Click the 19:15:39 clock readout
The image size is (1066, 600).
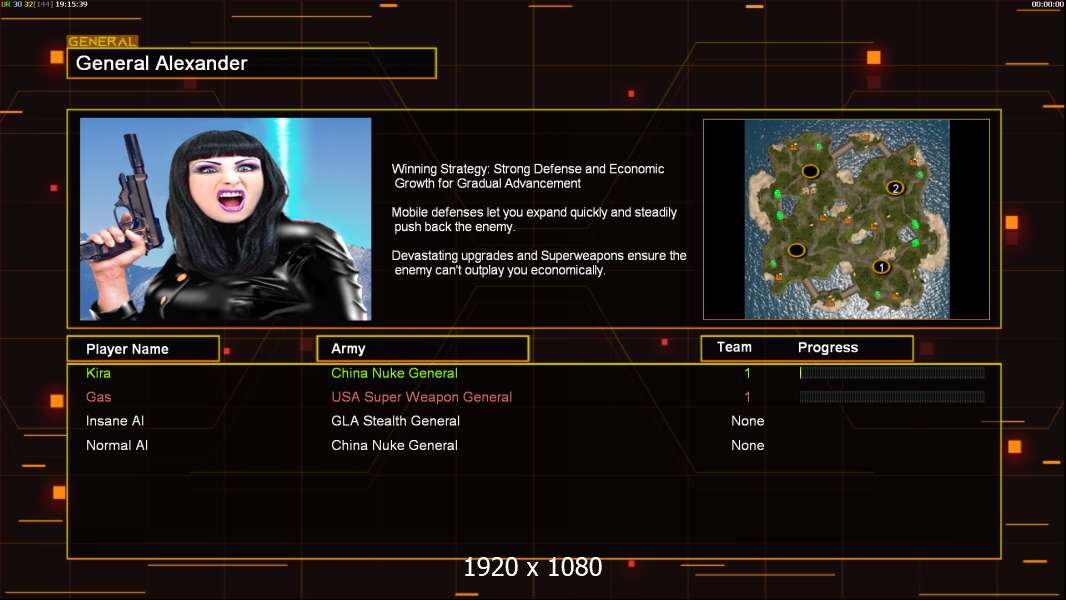pyautogui.click(x=71, y=4)
